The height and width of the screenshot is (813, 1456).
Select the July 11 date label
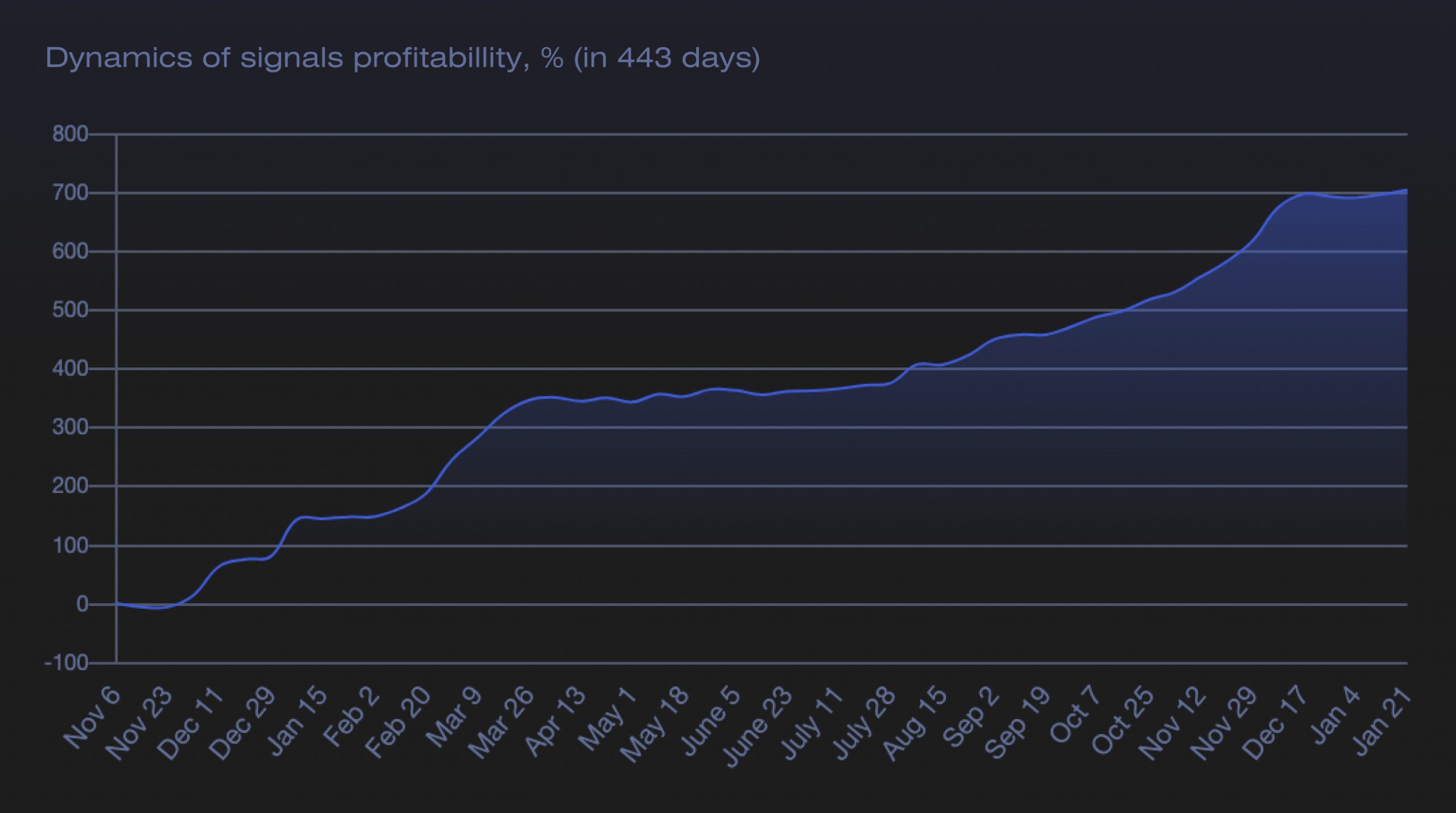(x=812, y=724)
